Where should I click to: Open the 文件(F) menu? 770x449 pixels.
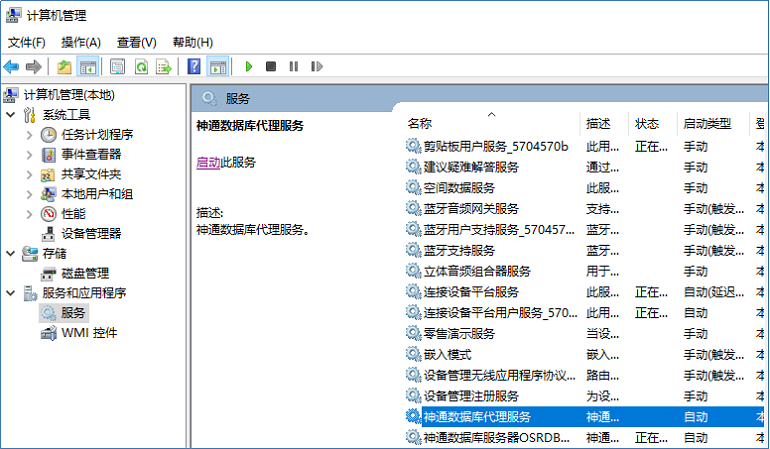pyautogui.click(x=27, y=43)
